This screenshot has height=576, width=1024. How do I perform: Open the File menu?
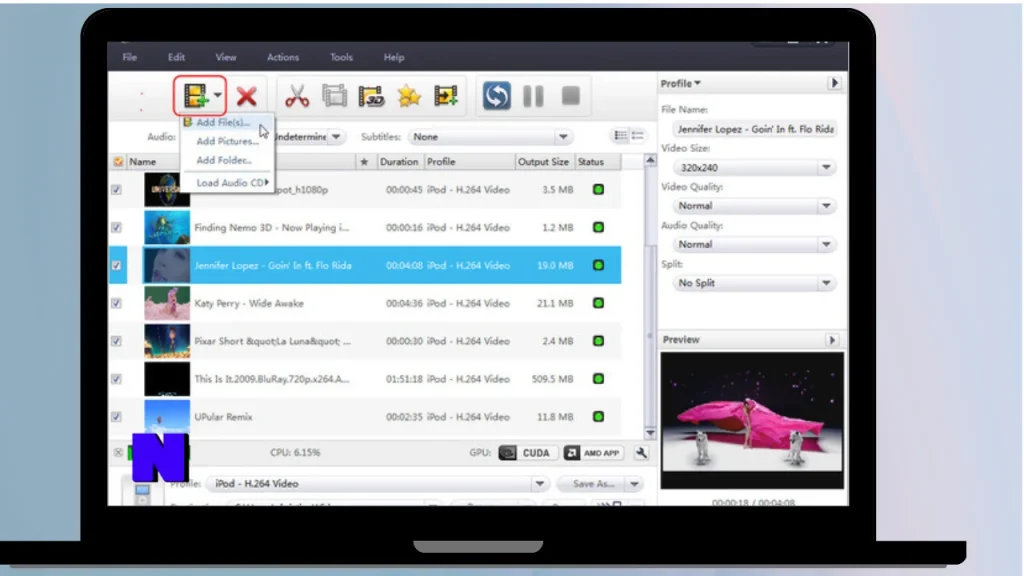click(129, 57)
